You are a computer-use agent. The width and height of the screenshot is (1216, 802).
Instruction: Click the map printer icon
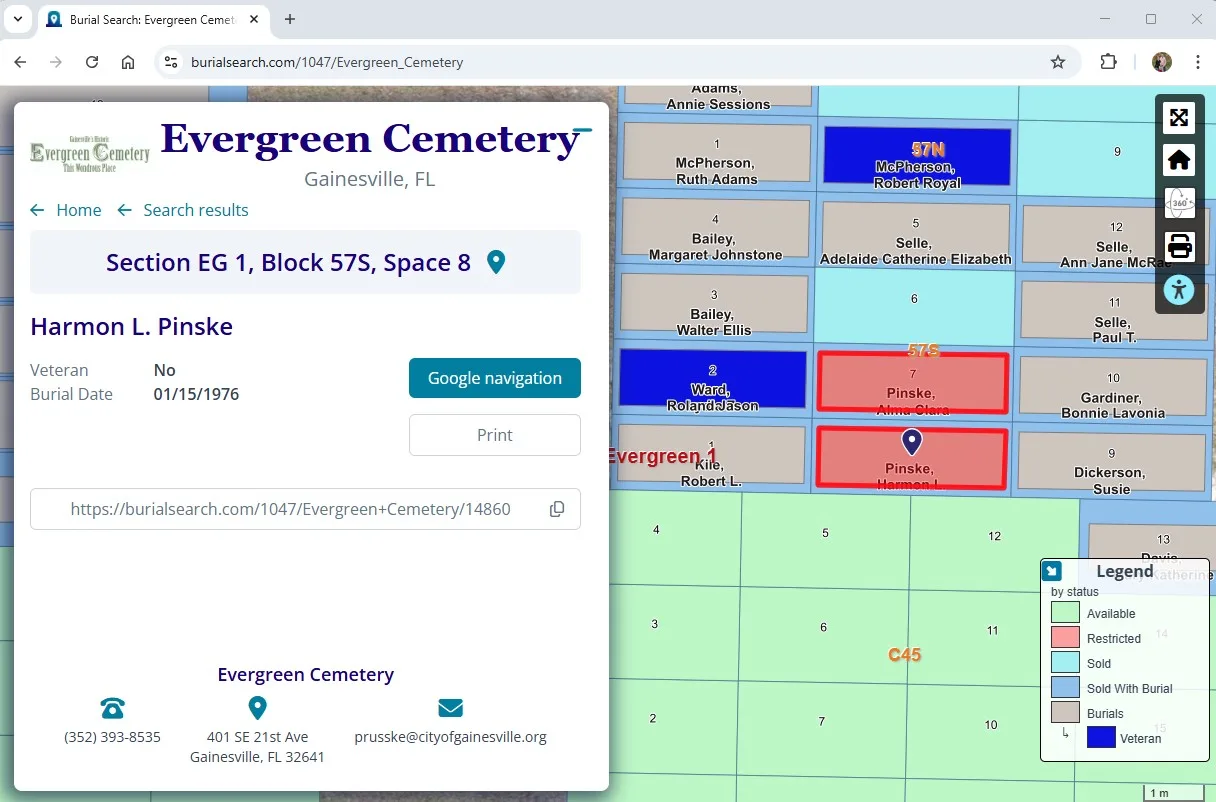coord(1179,246)
